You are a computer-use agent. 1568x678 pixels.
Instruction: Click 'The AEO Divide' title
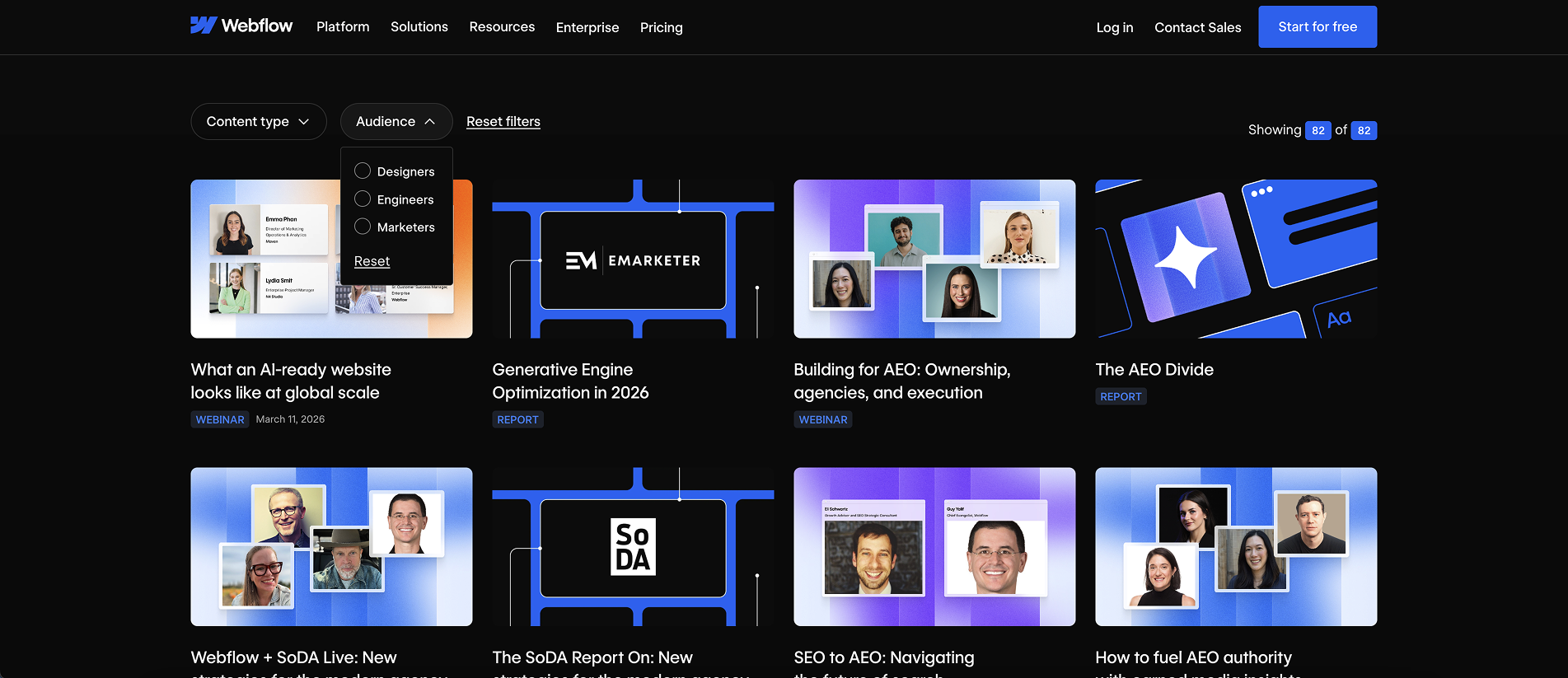point(1154,369)
